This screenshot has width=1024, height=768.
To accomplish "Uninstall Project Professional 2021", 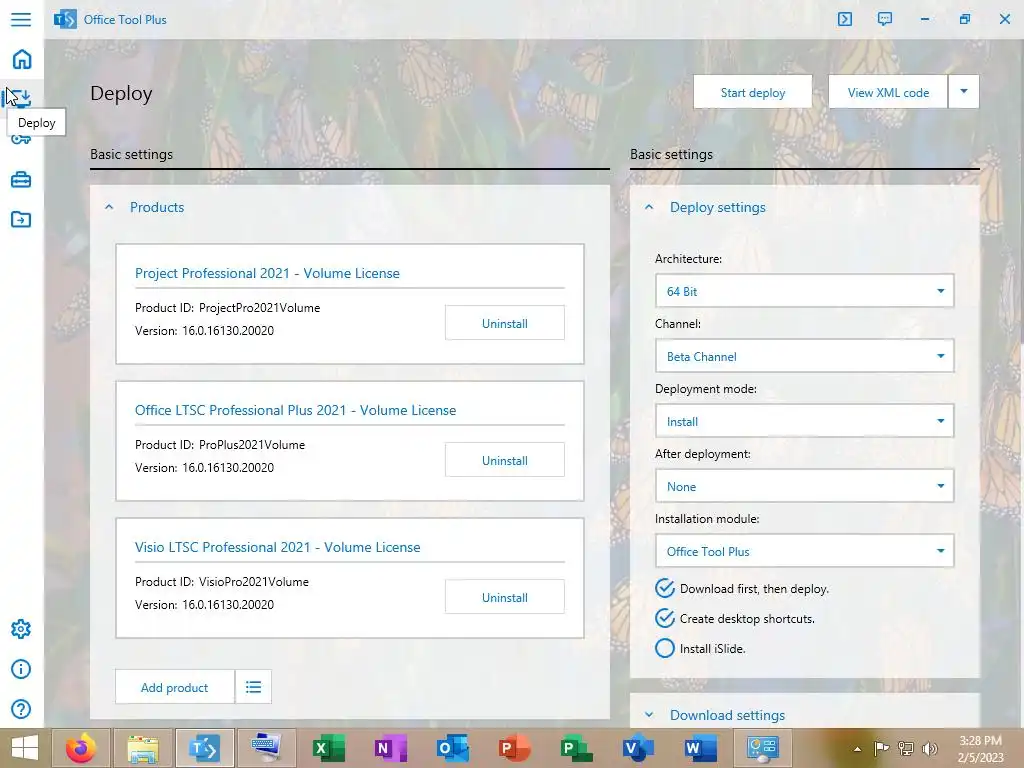I will click(x=505, y=323).
